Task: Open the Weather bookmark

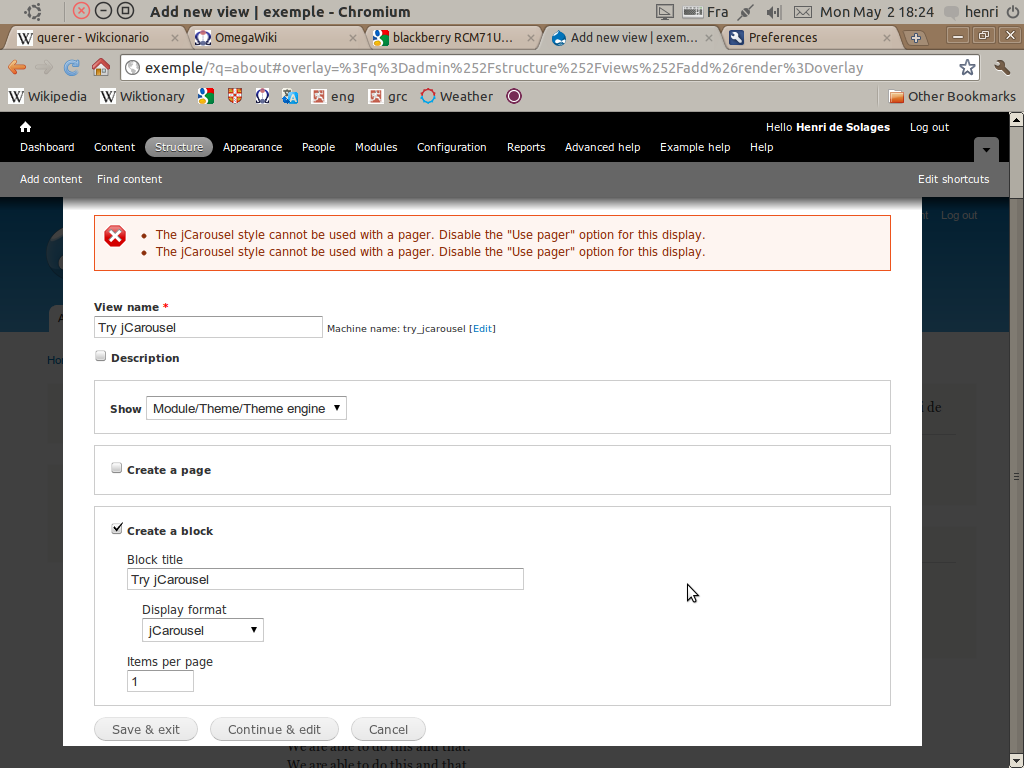Action: coord(456,97)
